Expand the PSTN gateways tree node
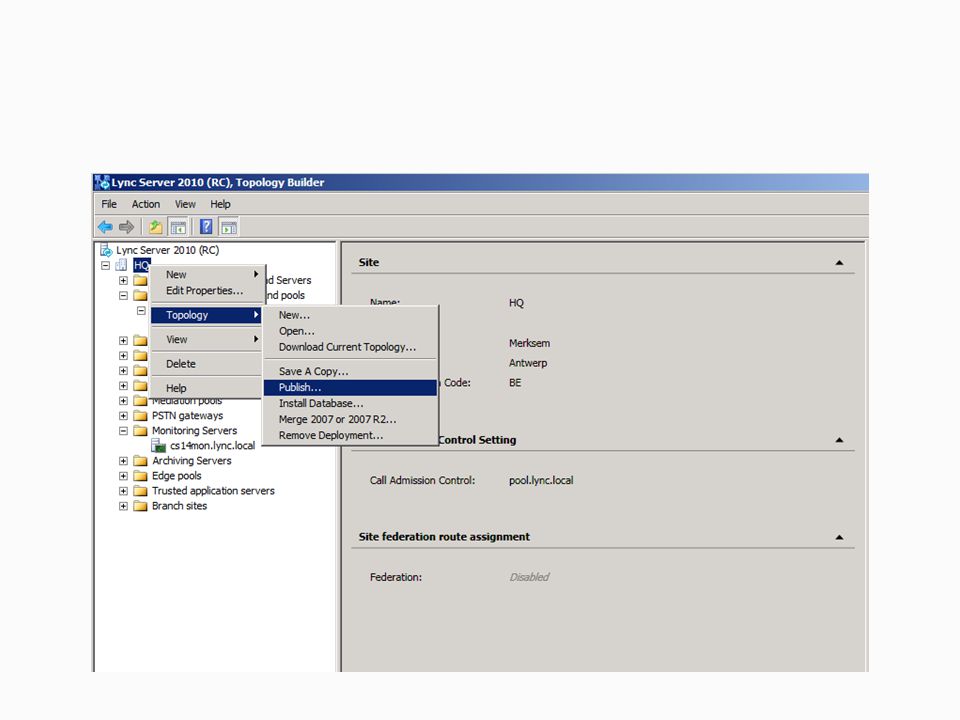960x720 pixels. (123, 416)
